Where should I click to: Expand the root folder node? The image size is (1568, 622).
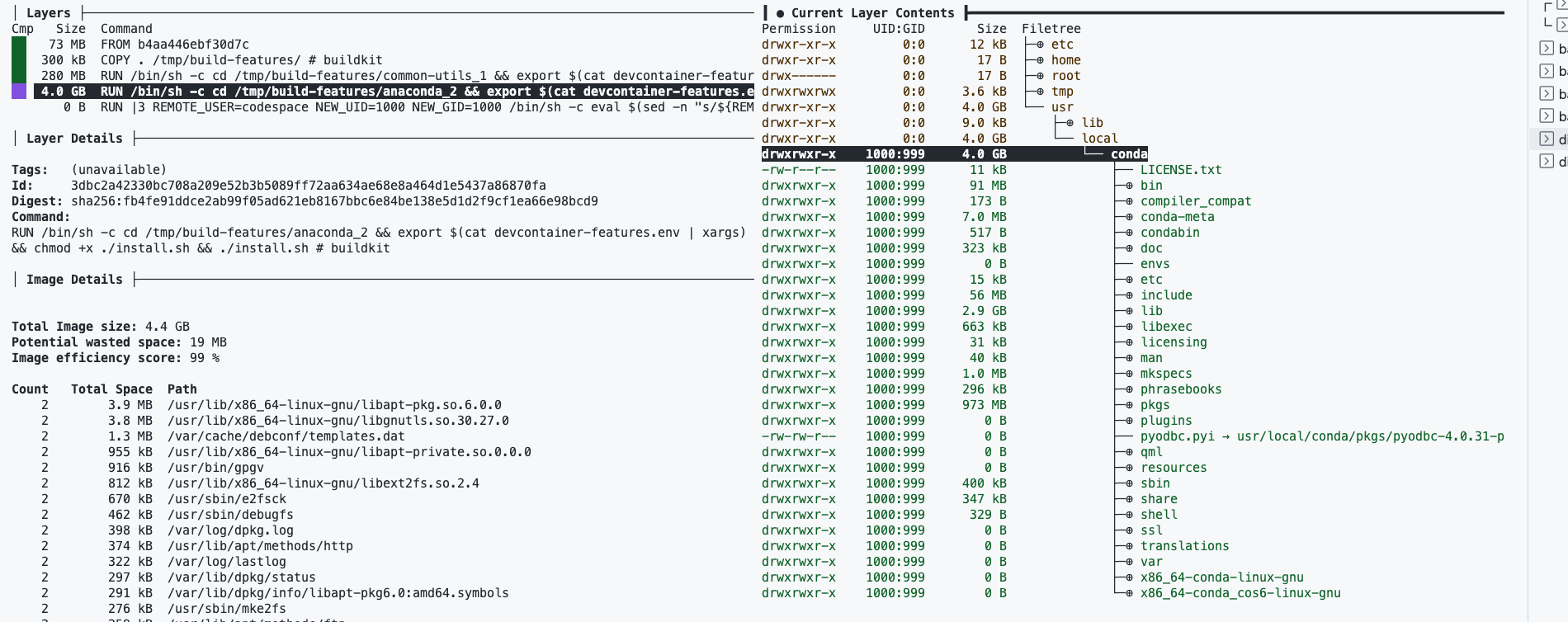pyautogui.click(x=1040, y=76)
